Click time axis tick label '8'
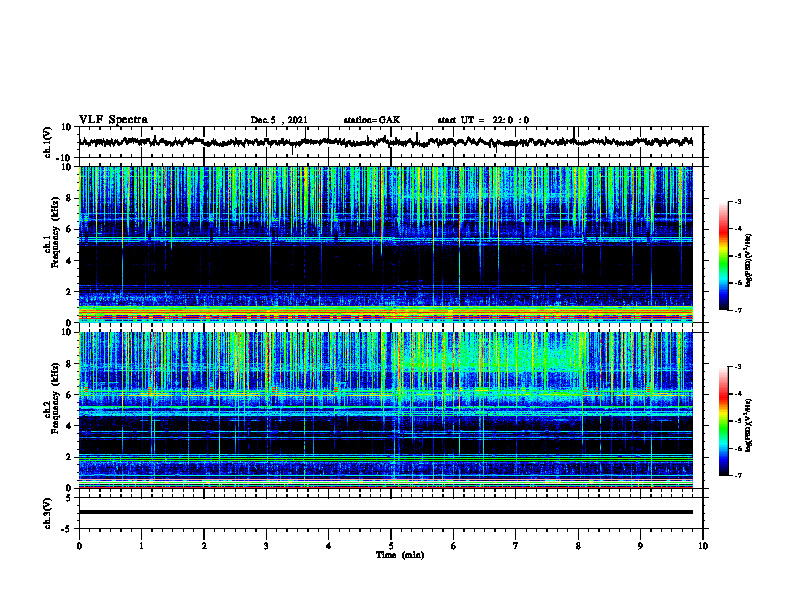The width and height of the screenshot is (792, 612). pyautogui.click(x=578, y=546)
